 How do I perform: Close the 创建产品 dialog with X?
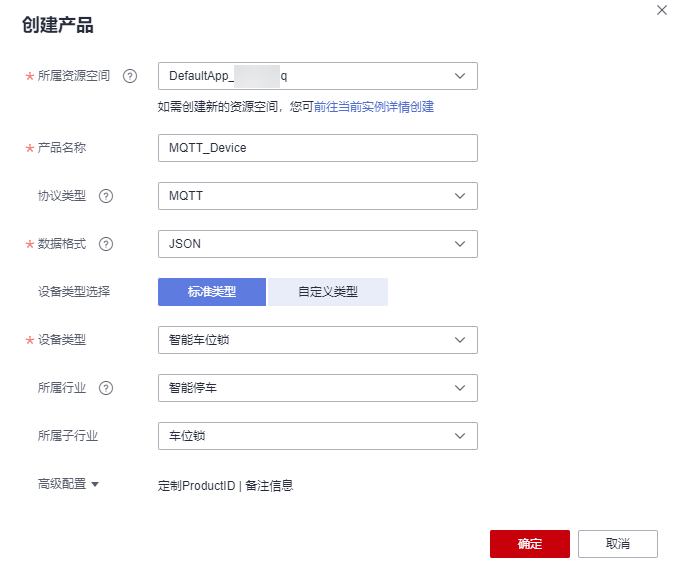tap(661, 10)
